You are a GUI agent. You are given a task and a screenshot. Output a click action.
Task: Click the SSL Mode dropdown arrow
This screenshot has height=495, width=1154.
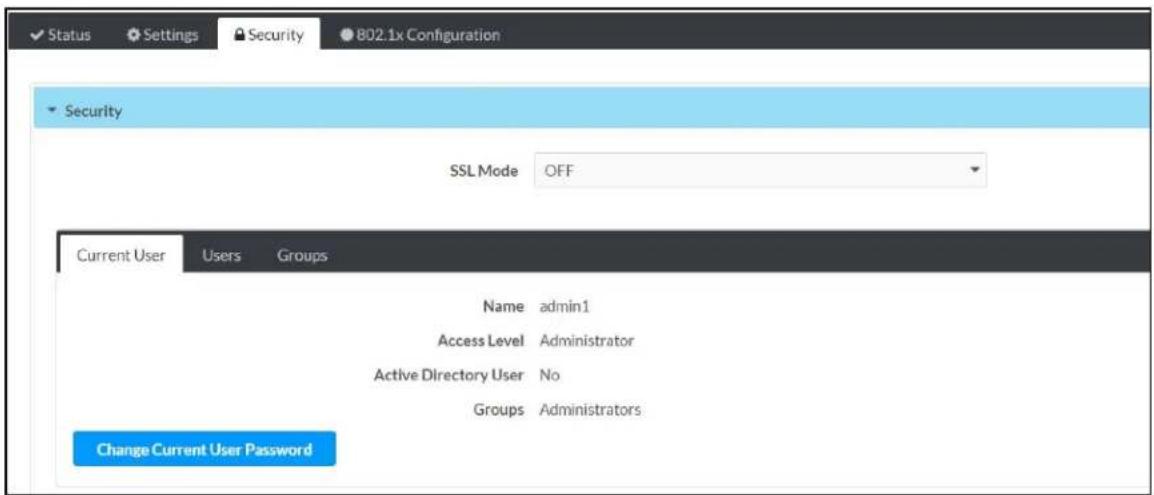click(x=974, y=170)
